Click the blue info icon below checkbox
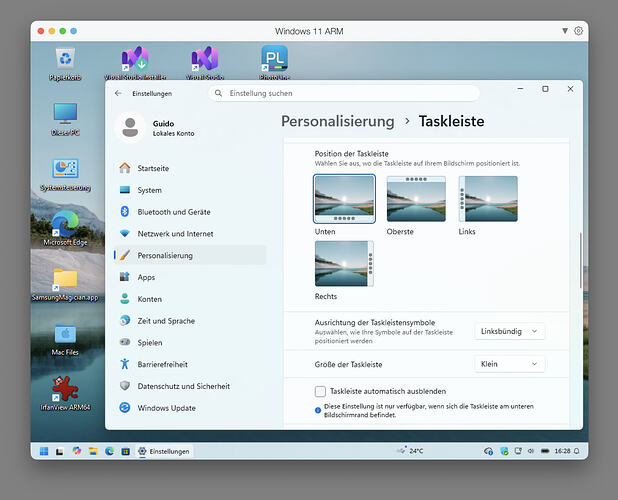This screenshot has width=618, height=500. [x=318, y=410]
